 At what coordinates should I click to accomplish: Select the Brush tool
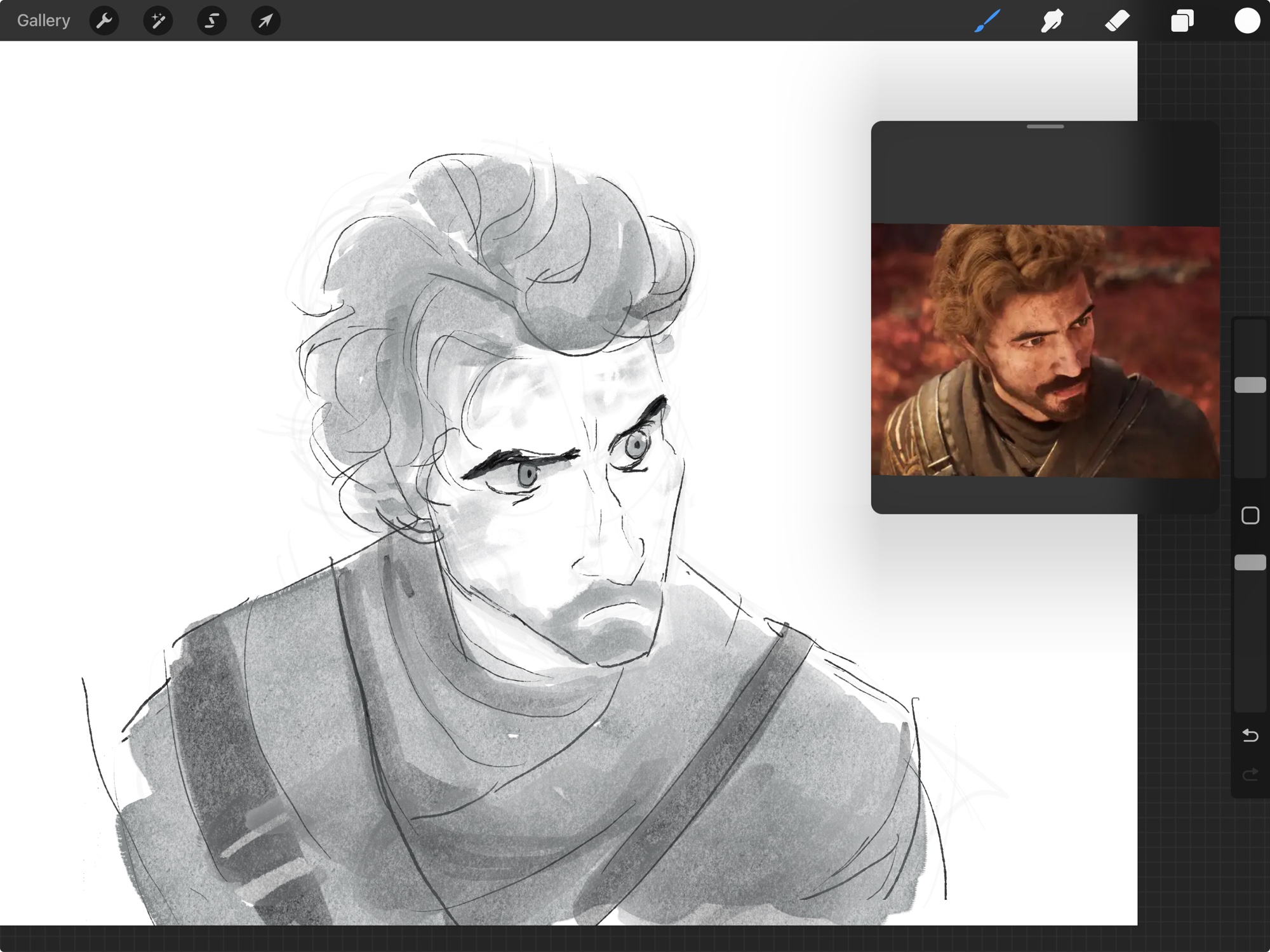(987, 21)
